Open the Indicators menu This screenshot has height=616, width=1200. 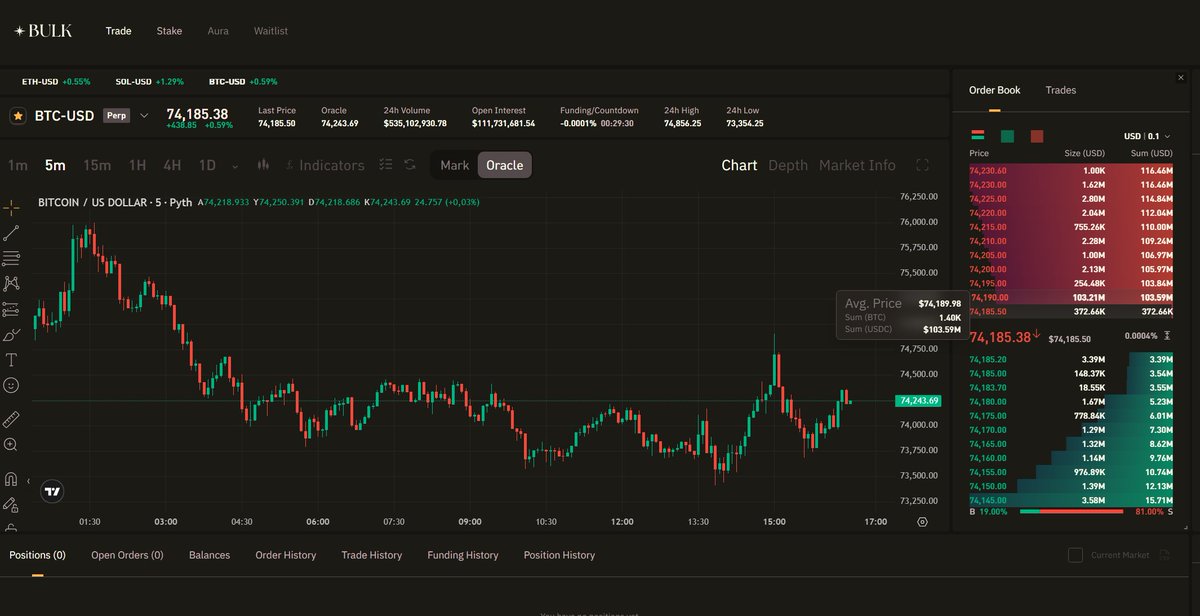point(324,165)
